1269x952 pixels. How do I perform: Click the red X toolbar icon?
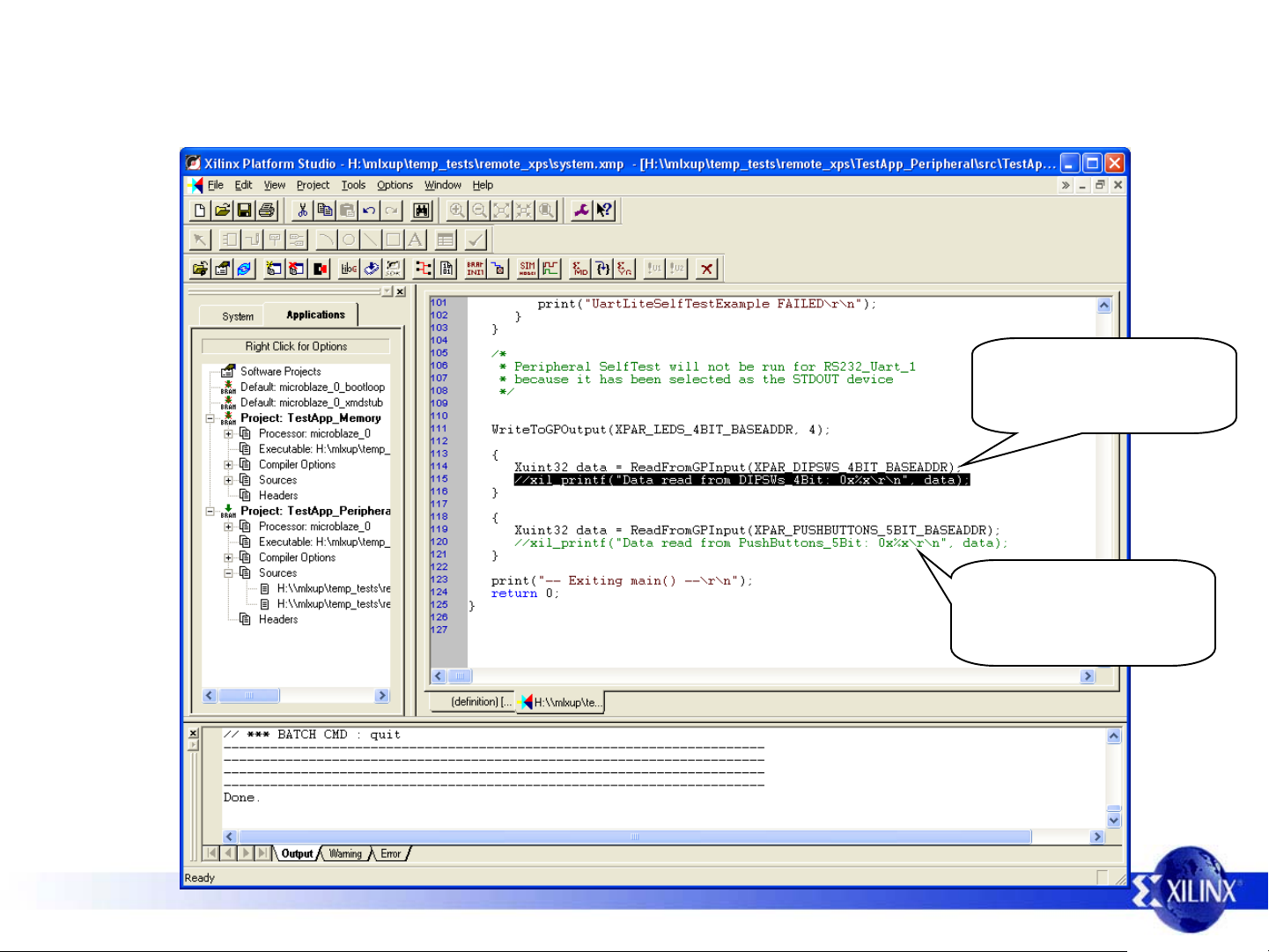click(706, 269)
